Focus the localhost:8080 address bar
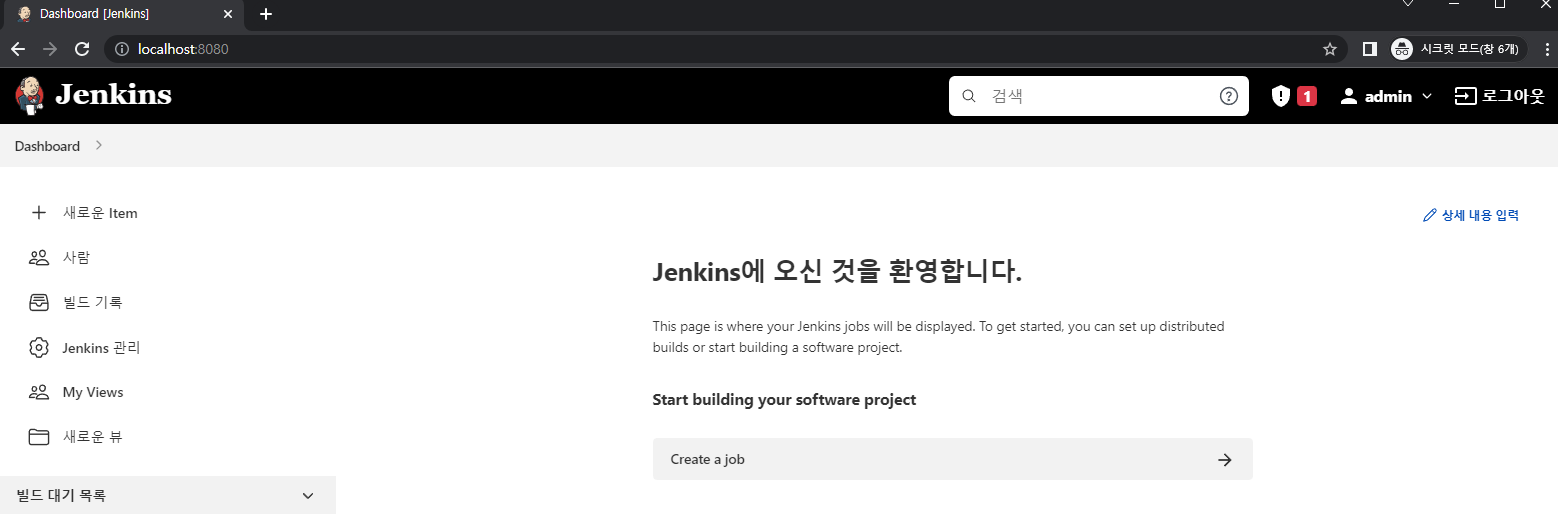 [x=724, y=48]
